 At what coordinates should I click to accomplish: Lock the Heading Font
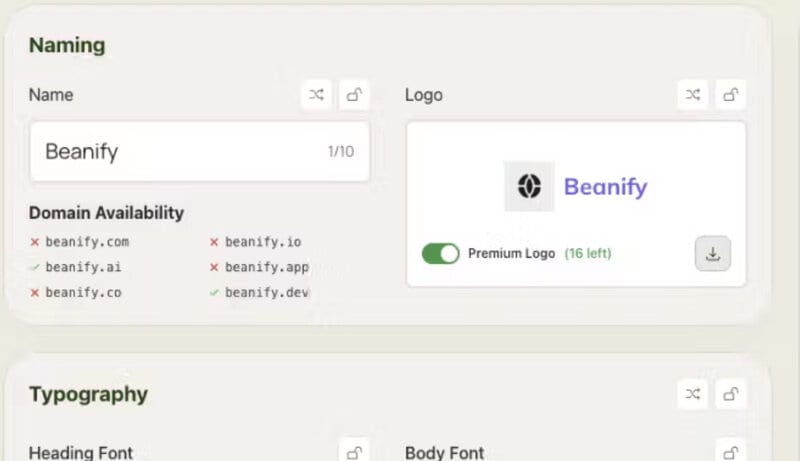coord(354,452)
